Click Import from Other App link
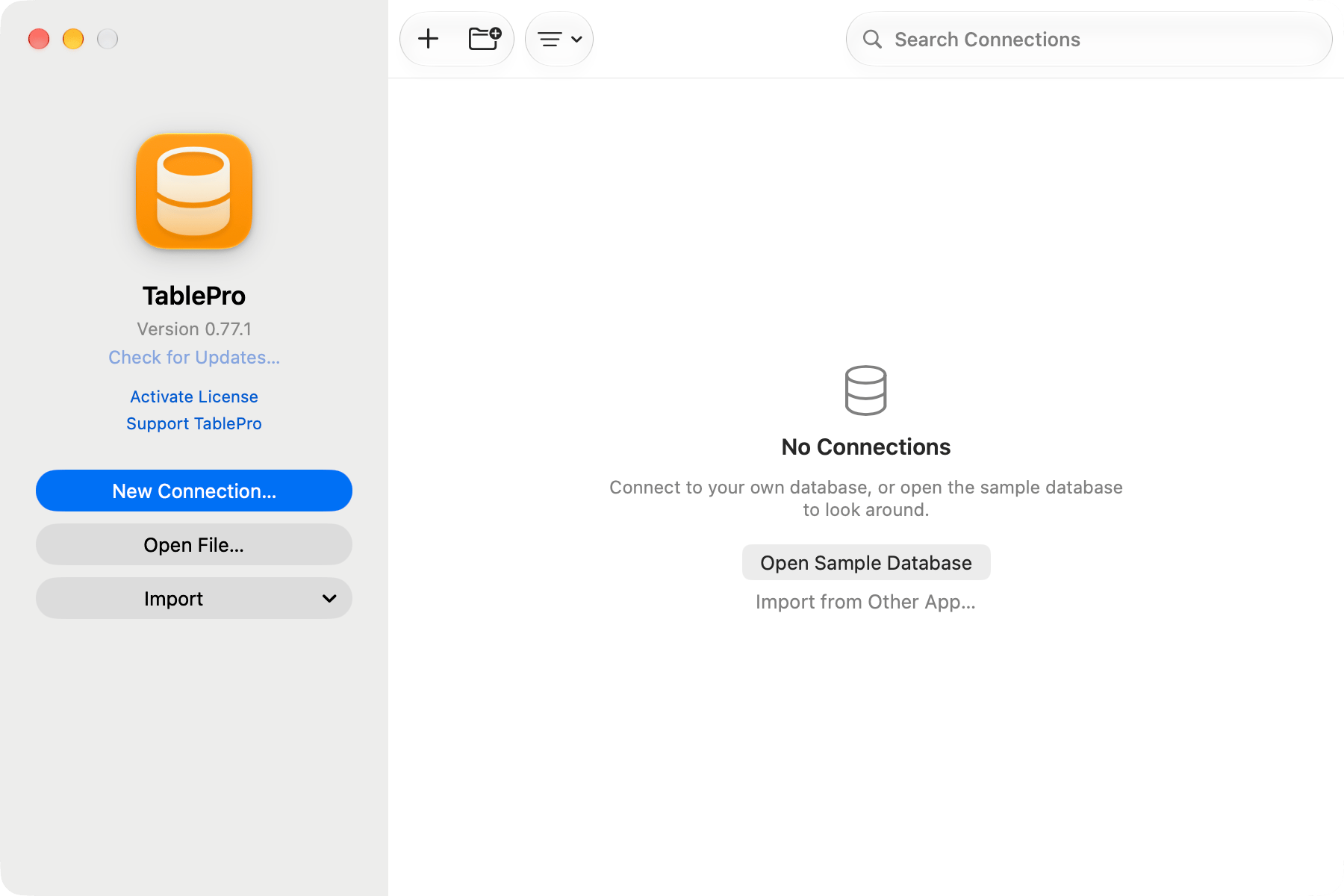 pyautogui.click(x=865, y=602)
